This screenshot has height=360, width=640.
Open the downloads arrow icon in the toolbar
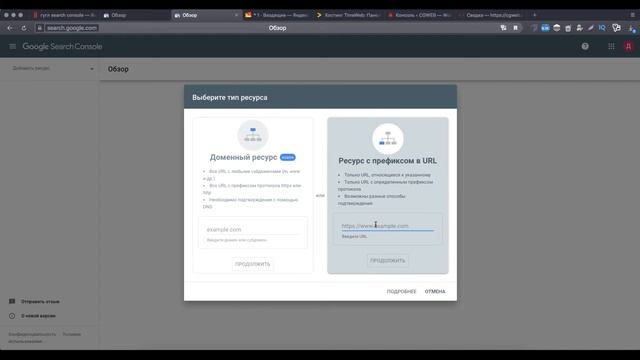point(631,28)
